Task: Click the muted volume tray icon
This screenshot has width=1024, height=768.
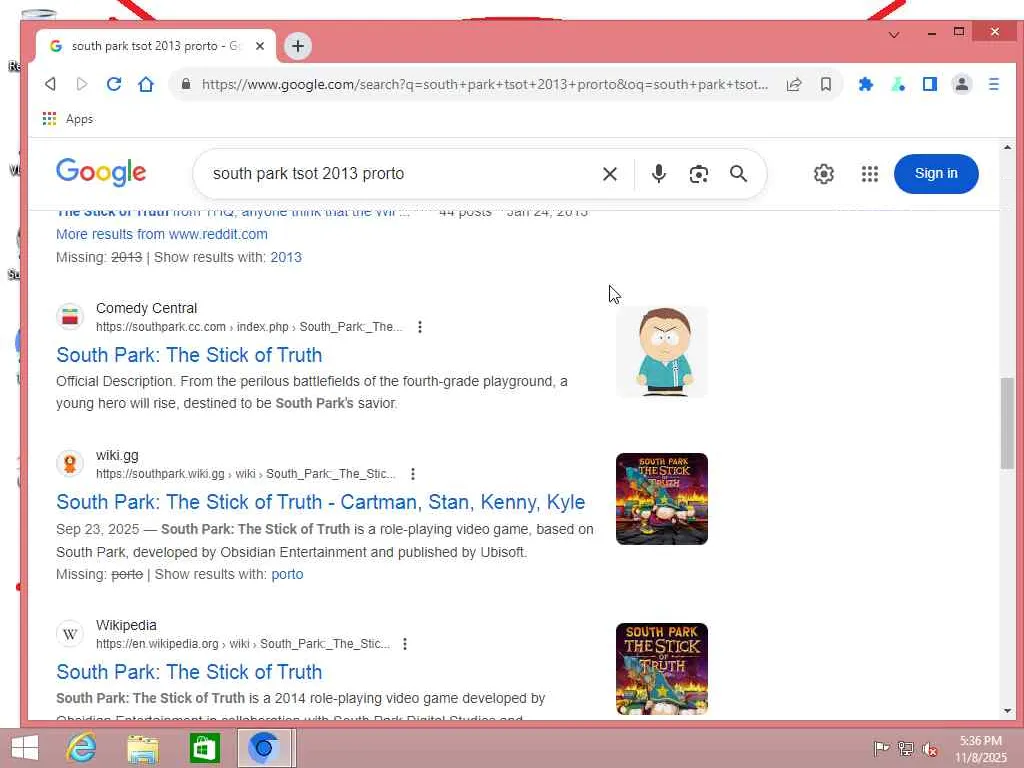Action: tap(930, 749)
